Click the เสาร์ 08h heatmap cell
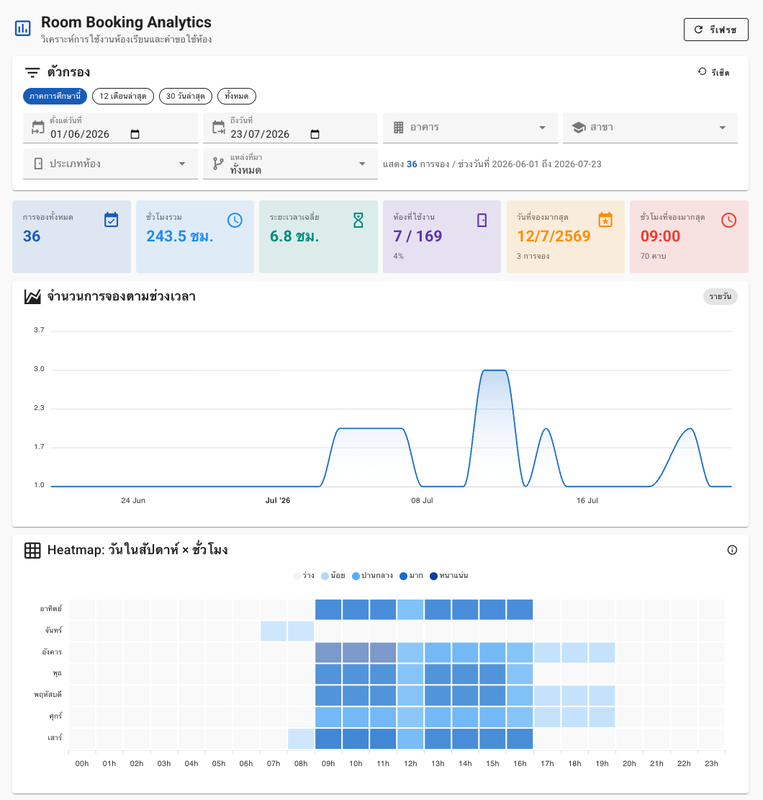 coord(301,739)
